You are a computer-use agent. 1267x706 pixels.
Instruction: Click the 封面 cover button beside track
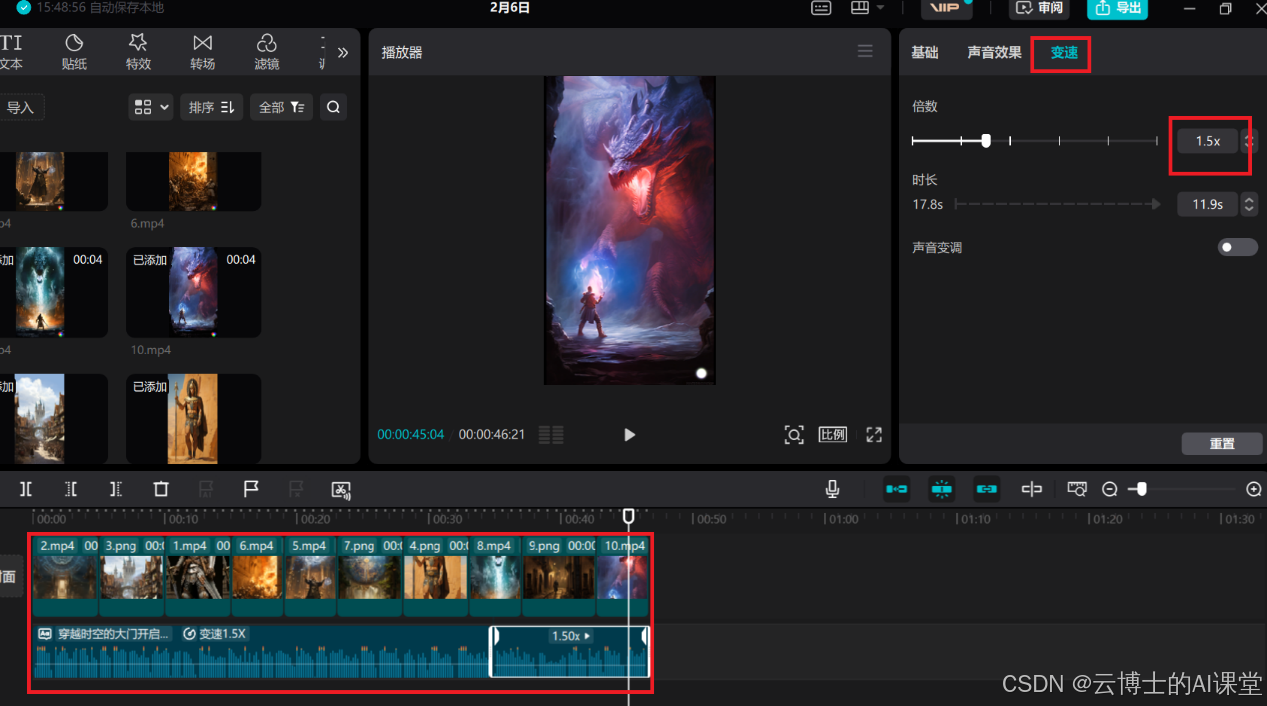[x=10, y=576]
